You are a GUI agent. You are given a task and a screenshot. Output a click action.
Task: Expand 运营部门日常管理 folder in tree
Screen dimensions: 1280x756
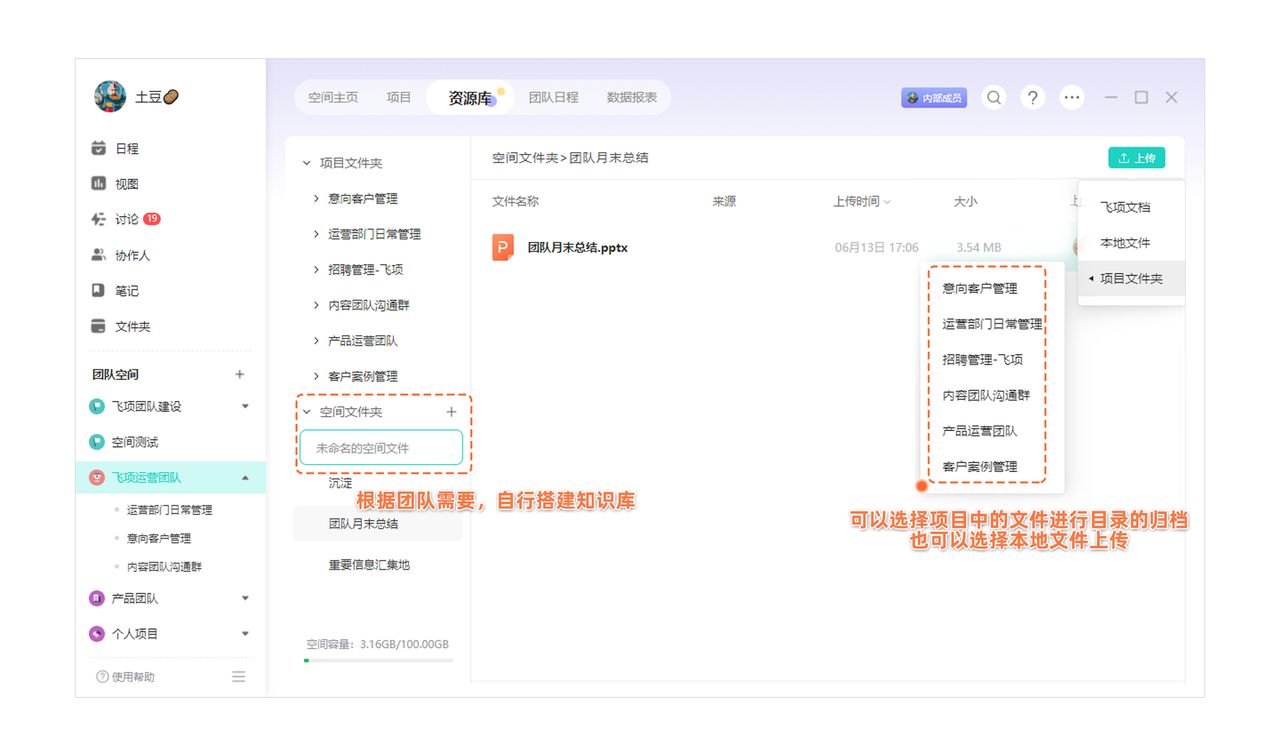(316, 234)
